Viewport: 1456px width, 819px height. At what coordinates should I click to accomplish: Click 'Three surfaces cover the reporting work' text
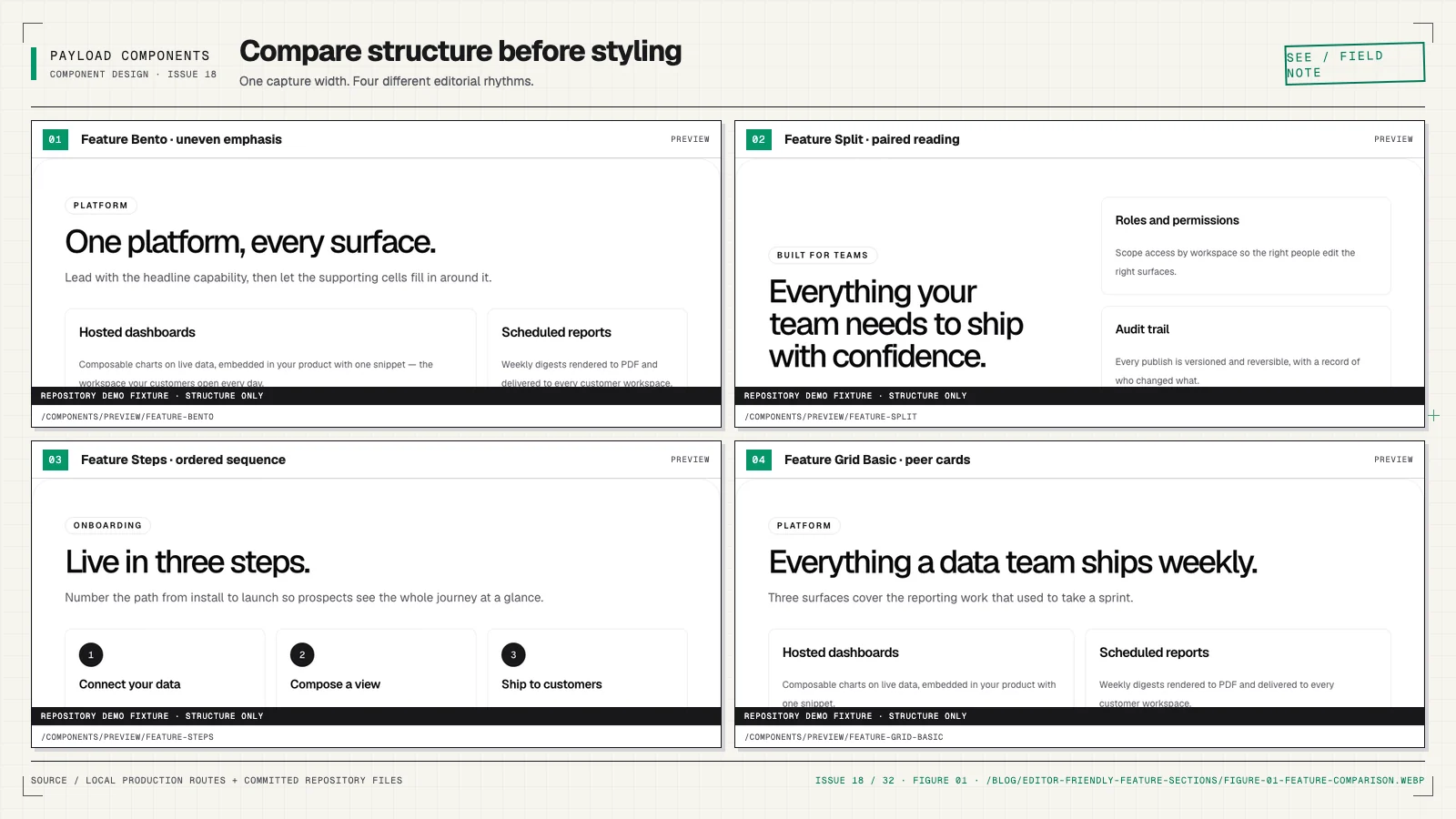951,598
